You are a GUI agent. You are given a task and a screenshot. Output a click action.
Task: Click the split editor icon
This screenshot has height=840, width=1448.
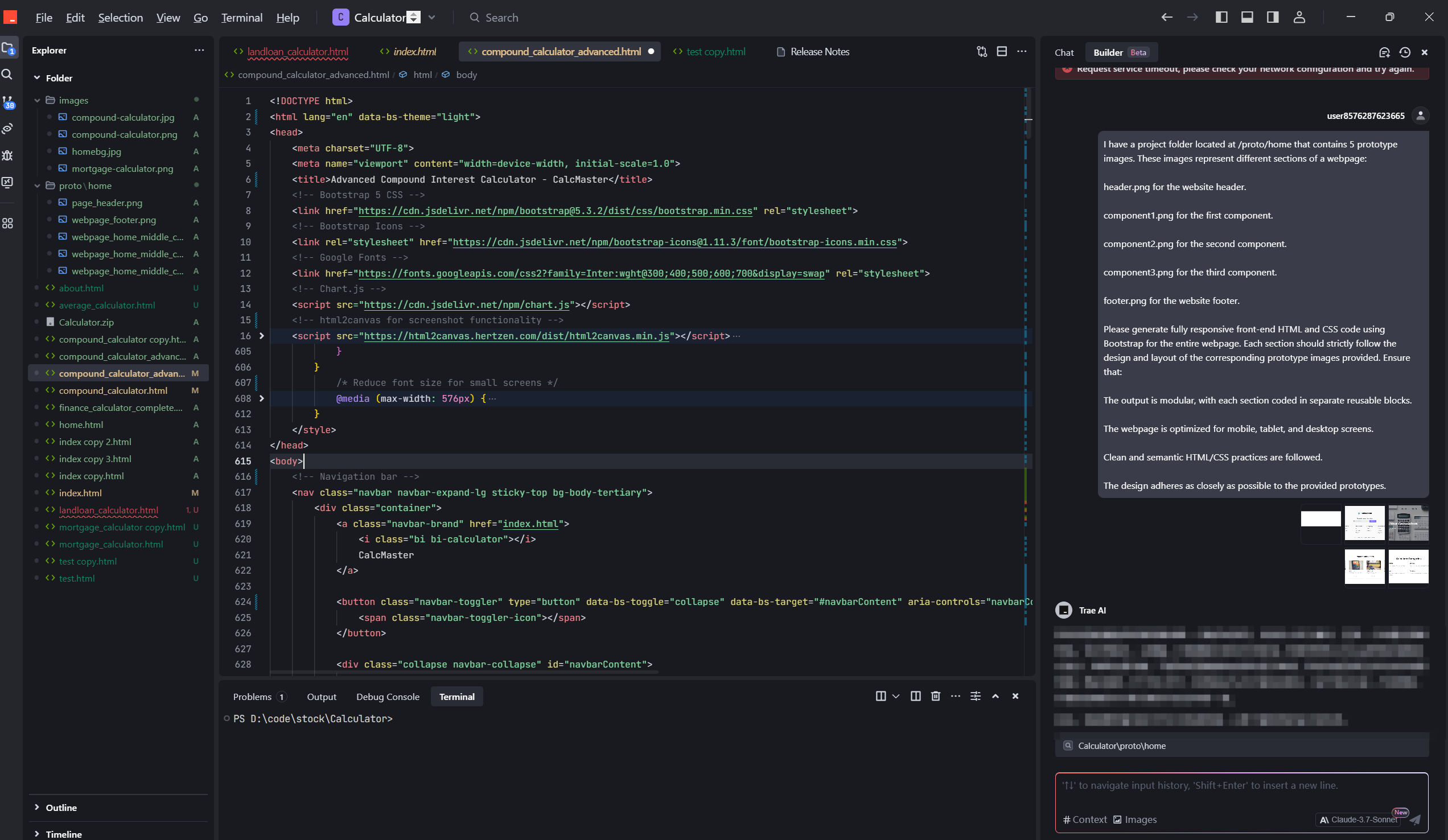(1002, 52)
